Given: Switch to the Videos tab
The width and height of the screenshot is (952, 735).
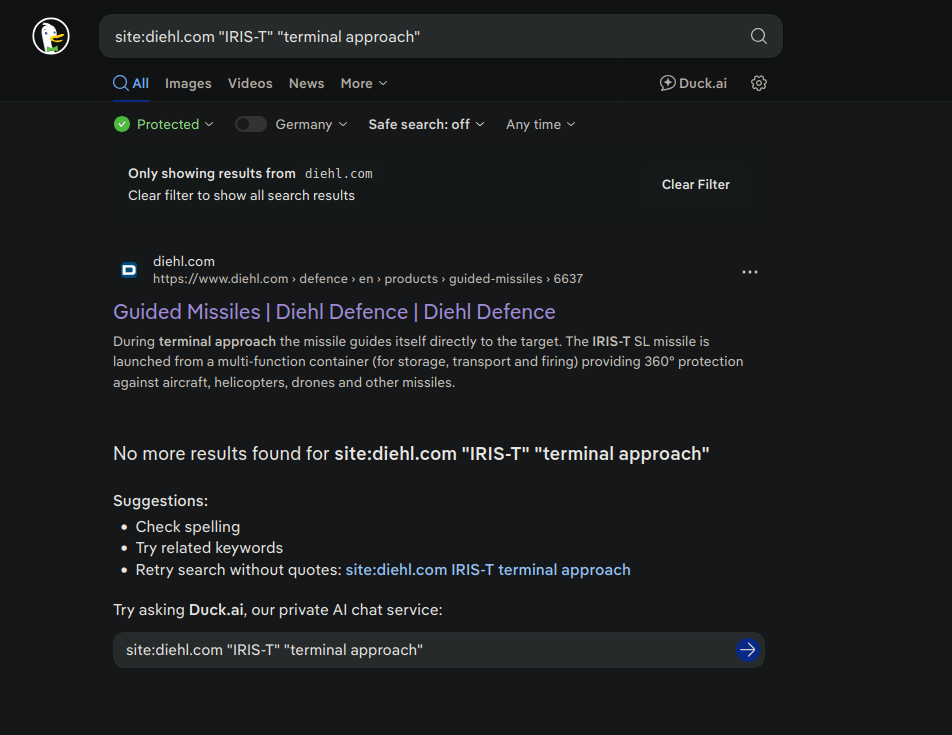Looking at the screenshot, I should 250,84.
